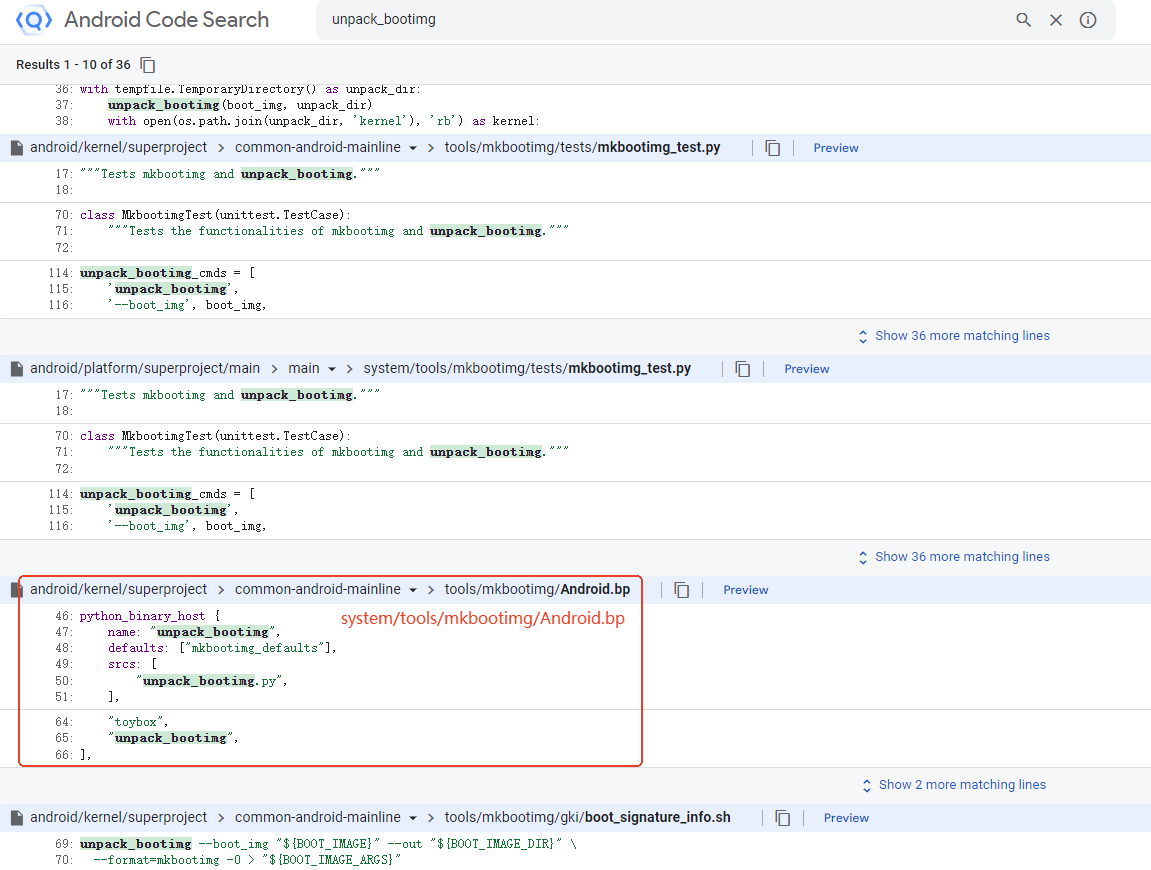Click line 37 unpack_bootimg(boot_img, unpack_dir)
Viewport: 1151px width, 870px height.
coord(240,105)
